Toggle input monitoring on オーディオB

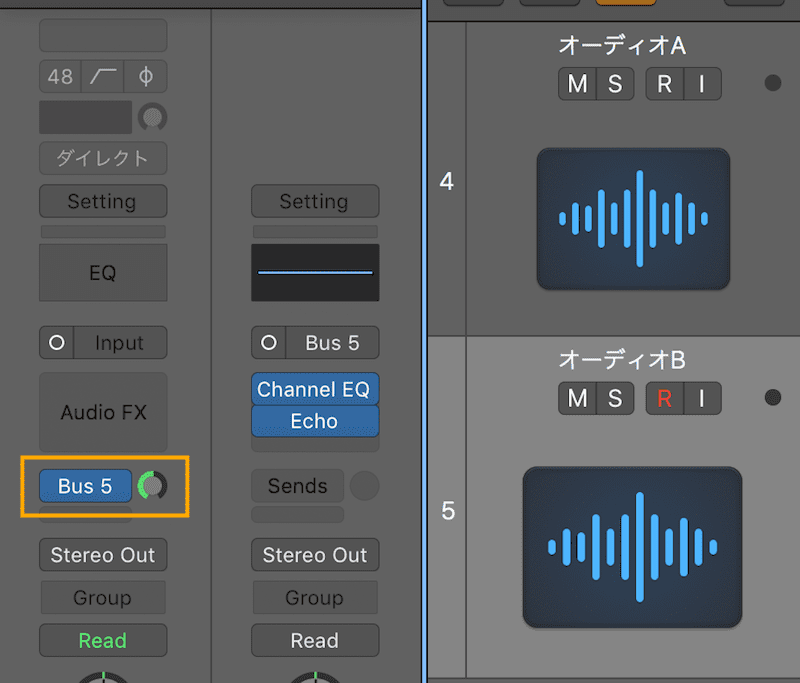pyautogui.click(x=703, y=398)
